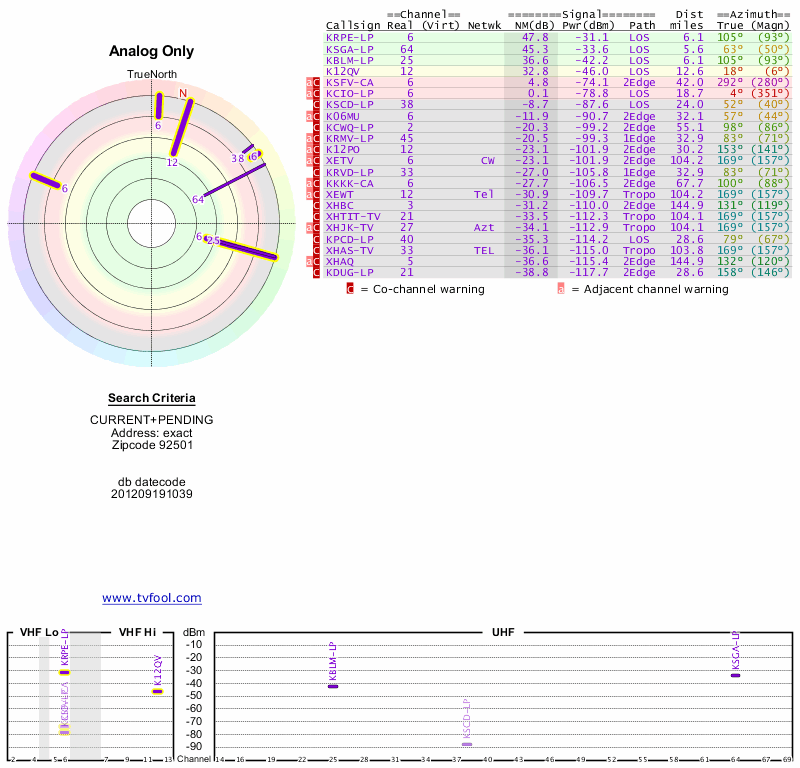Click the faded KSCD-LP marker in UHF chart
Image resolution: width=800 pixels, height=768 pixels.
pyautogui.click(x=467, y=744)
